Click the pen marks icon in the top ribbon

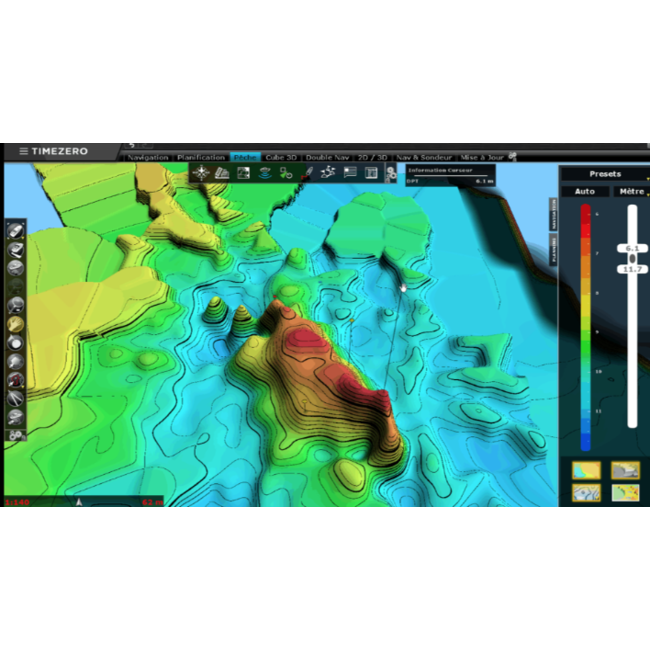[307, 173]
